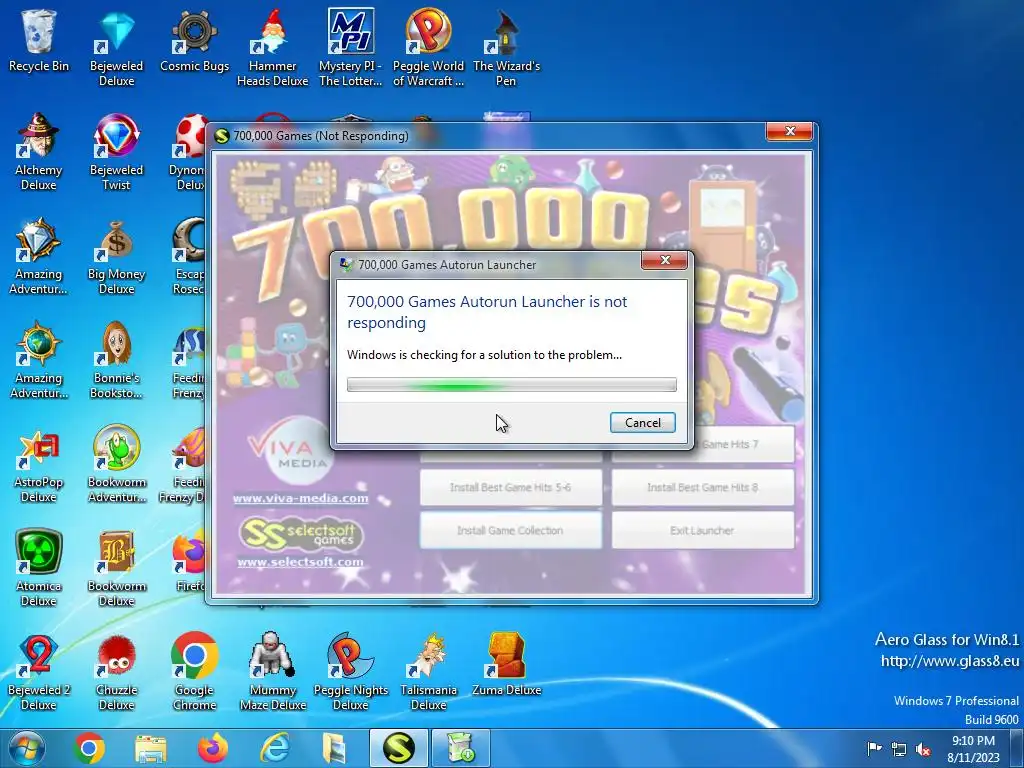Select AstroPop Deluxe desktop icon

tap(39, 464)
